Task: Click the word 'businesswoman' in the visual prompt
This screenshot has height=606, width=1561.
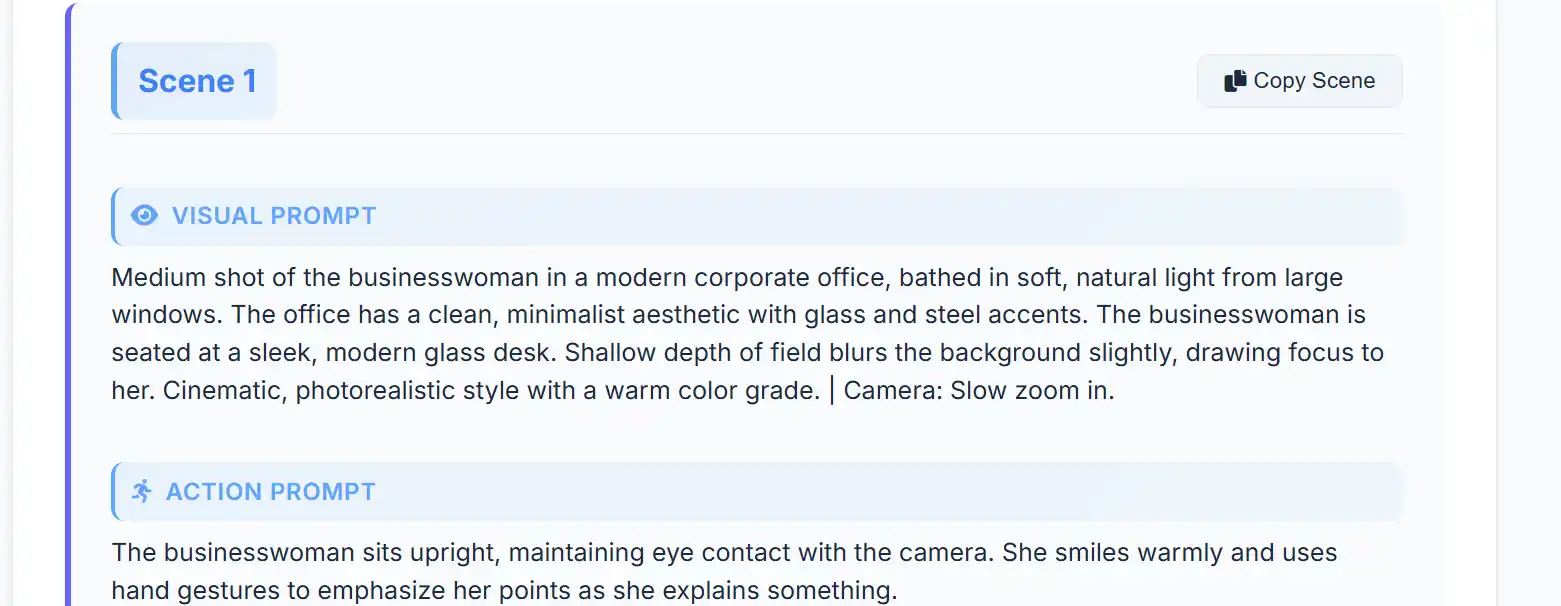Action: pyautogui.click(x=440, y=277)
